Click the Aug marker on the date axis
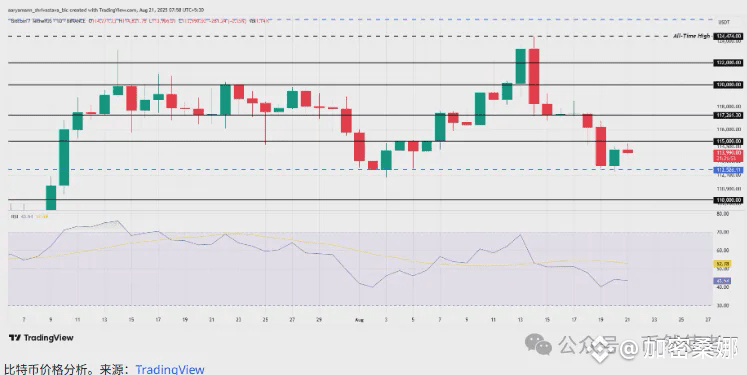This screenshot has height=375, width=747. click(x=359, y=320)
